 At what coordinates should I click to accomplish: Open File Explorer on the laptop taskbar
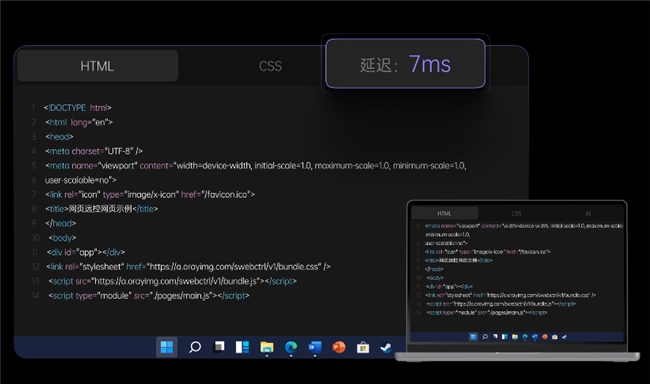[x=515, y=337]
